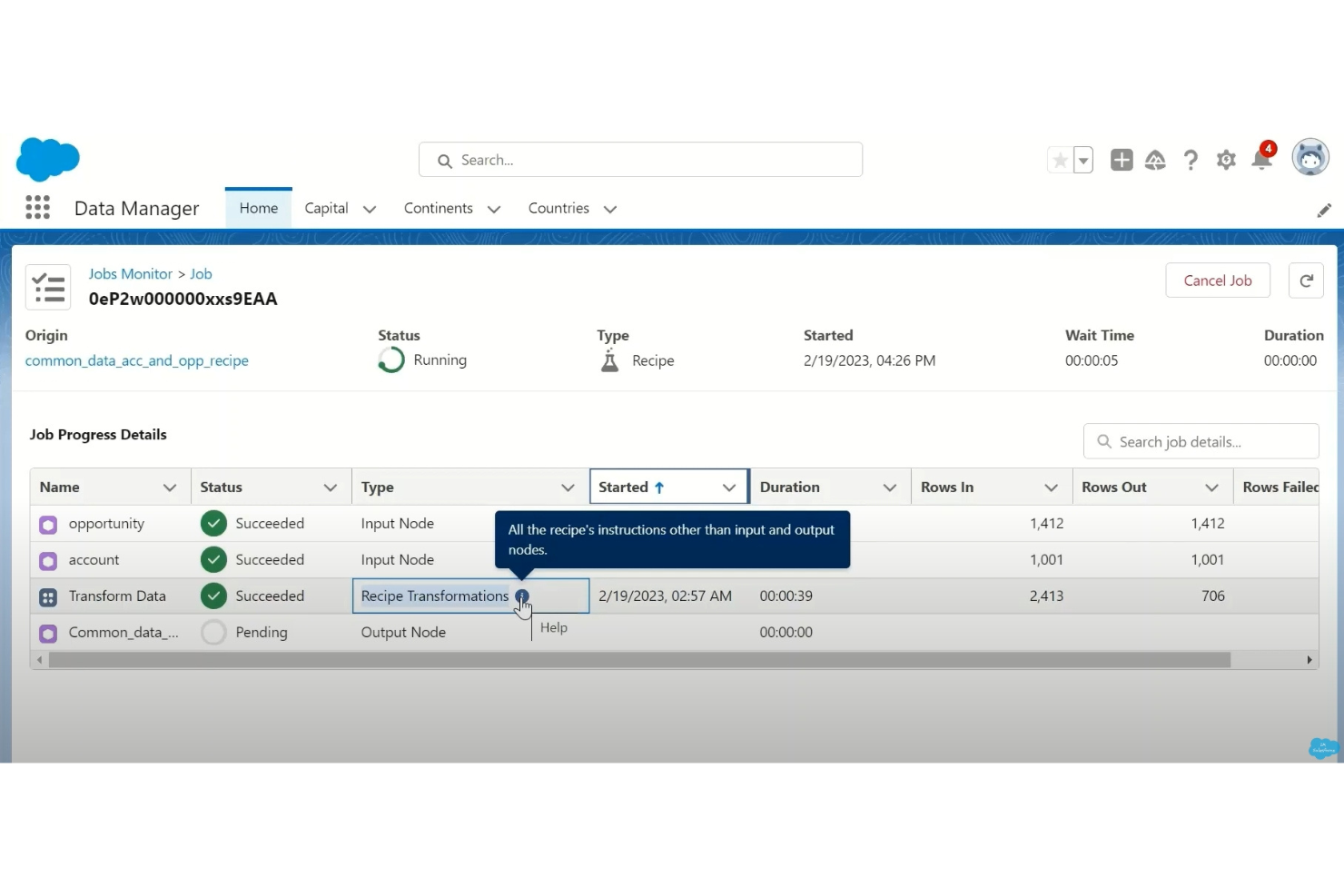This screenshot has height=896, width=1344.
Task: Open the Rows Out column dropdown
Action: point(1212,487)
